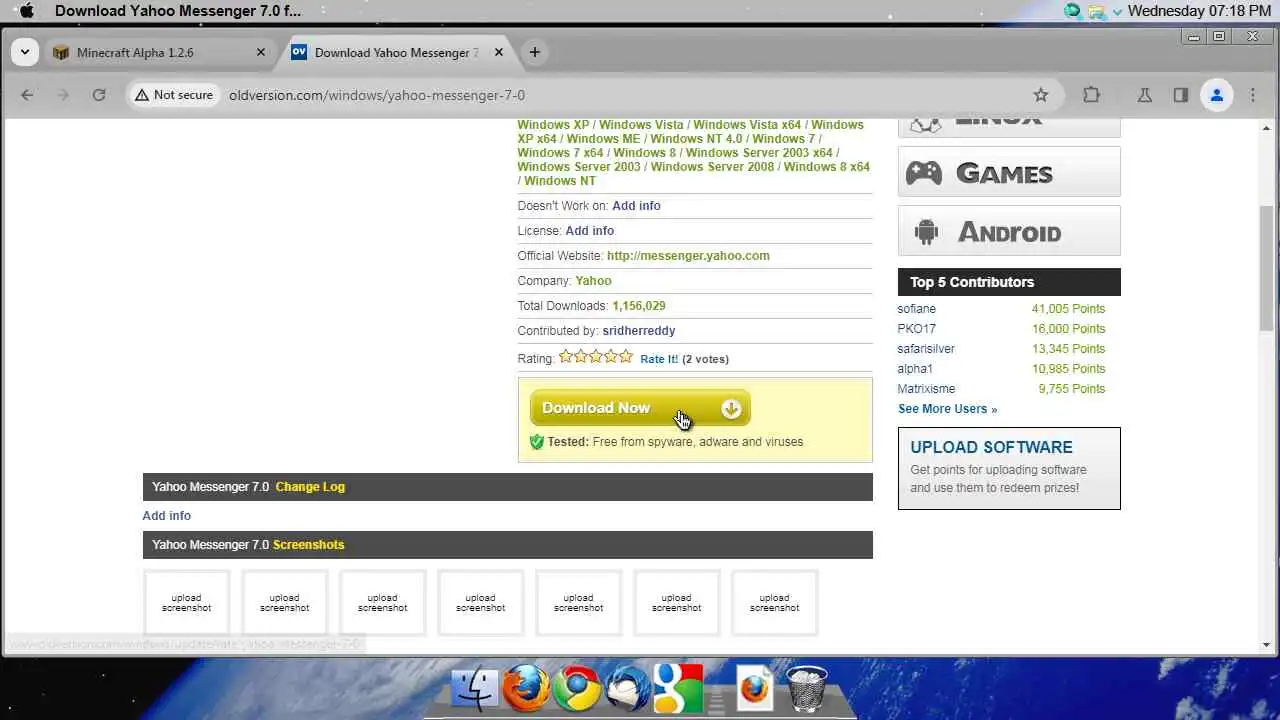
Task: Click the Not secure site info badge
Action: click(174, 95)
